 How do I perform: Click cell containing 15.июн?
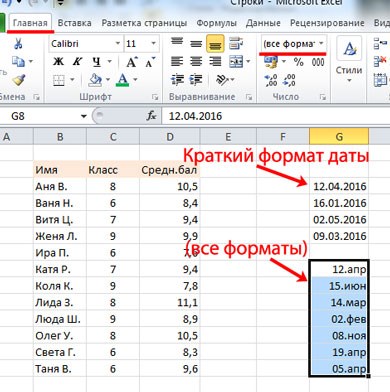pos(339,286)
